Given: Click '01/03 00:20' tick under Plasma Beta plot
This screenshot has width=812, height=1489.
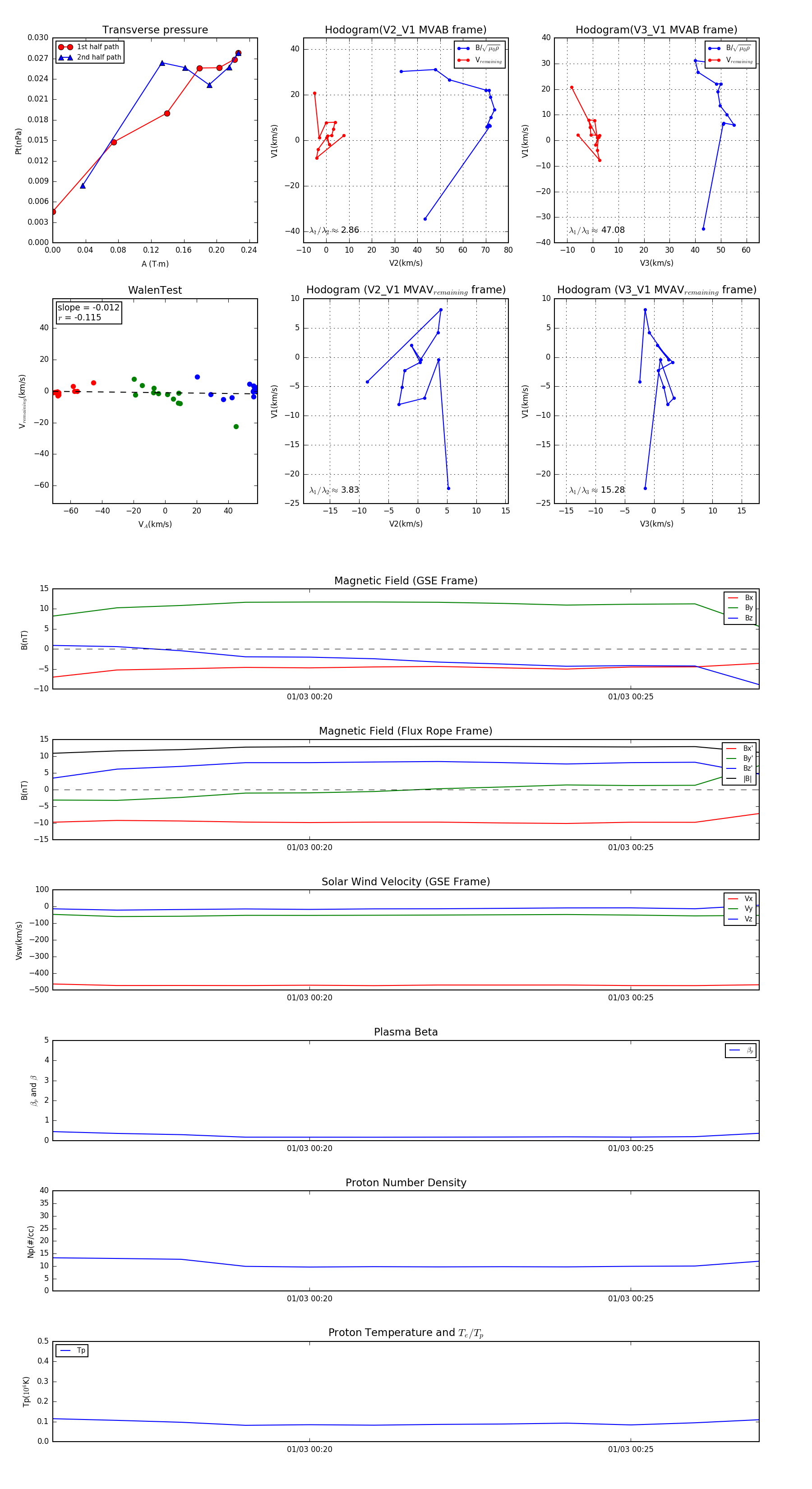Looking at the screenshot, I should coord(310,1148).
